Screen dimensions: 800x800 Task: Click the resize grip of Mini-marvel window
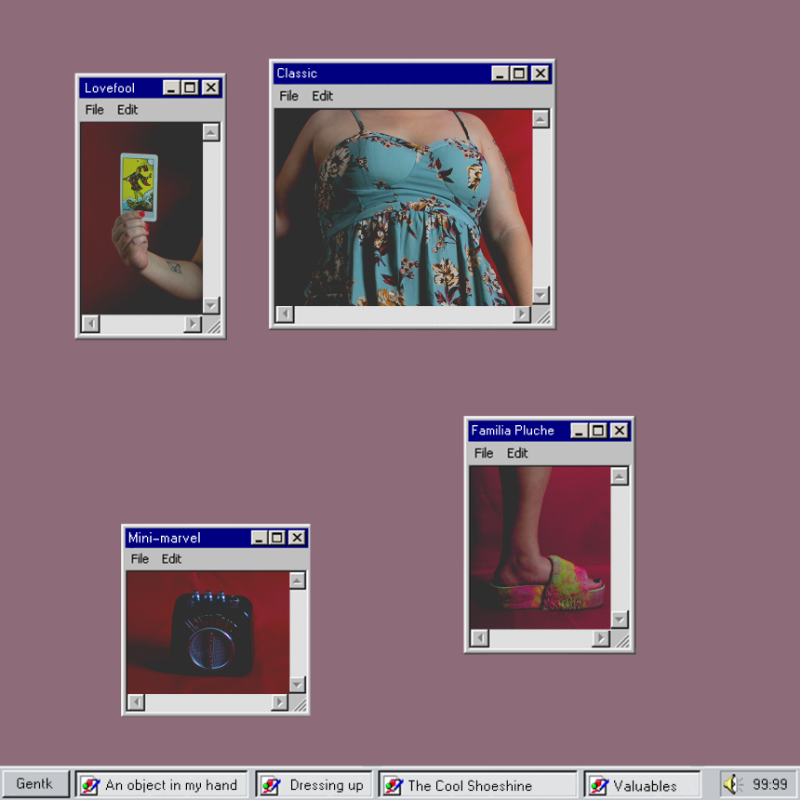[x=299, y=704]
